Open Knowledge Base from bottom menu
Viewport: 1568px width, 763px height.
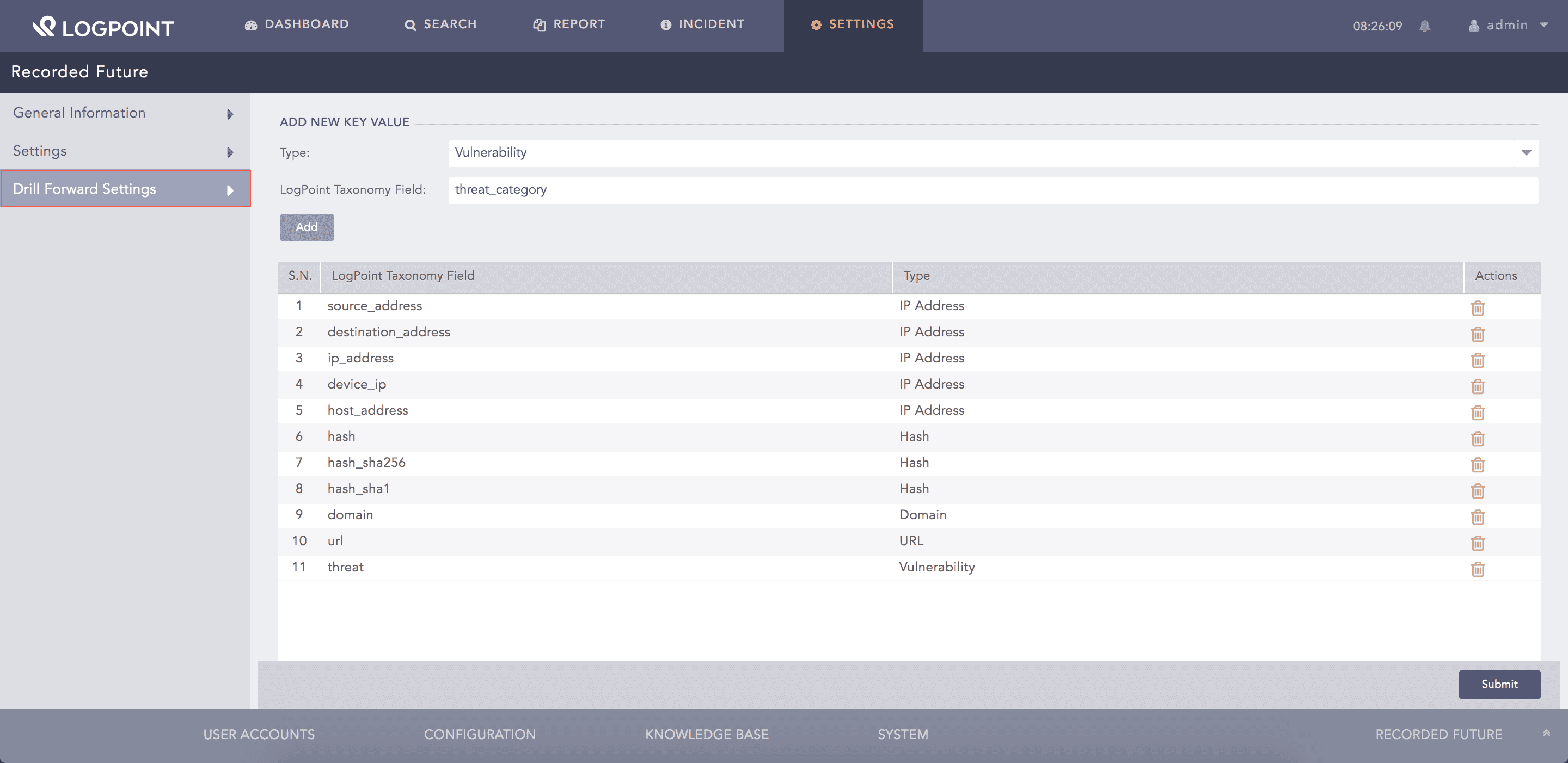pyautogui.click(x=706, y=734)
